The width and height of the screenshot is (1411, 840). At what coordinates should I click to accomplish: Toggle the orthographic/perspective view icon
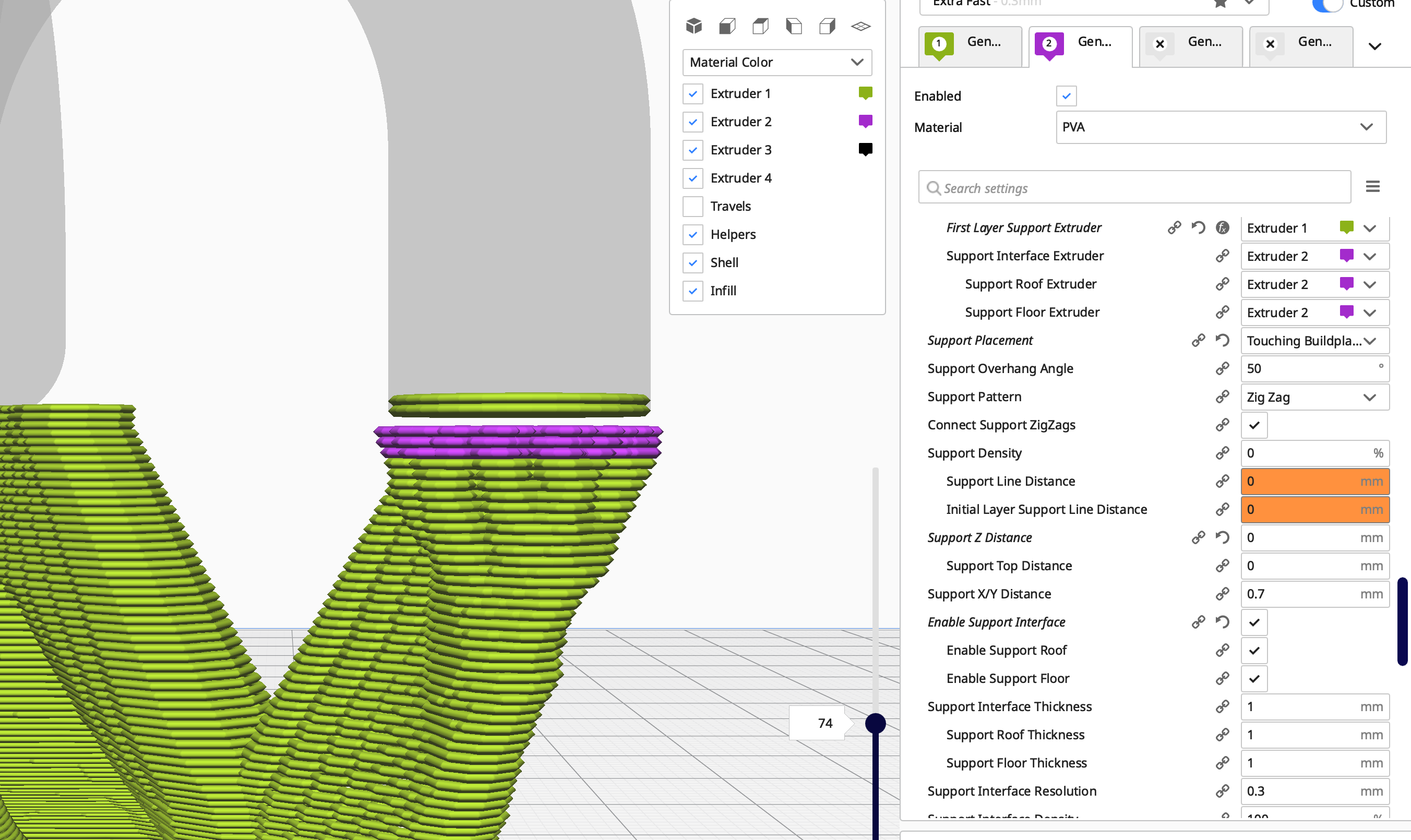pyautogui.click(x=861, y=26)
